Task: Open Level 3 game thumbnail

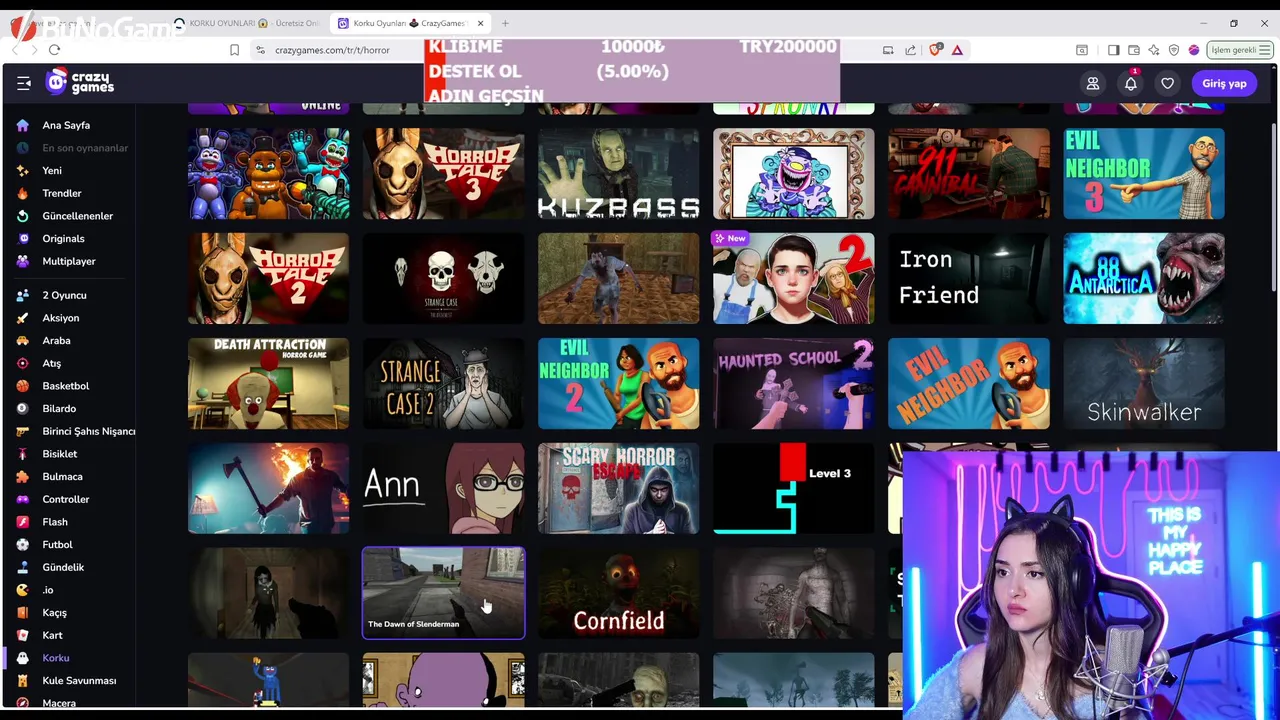Action: click(x=793, y=488)
